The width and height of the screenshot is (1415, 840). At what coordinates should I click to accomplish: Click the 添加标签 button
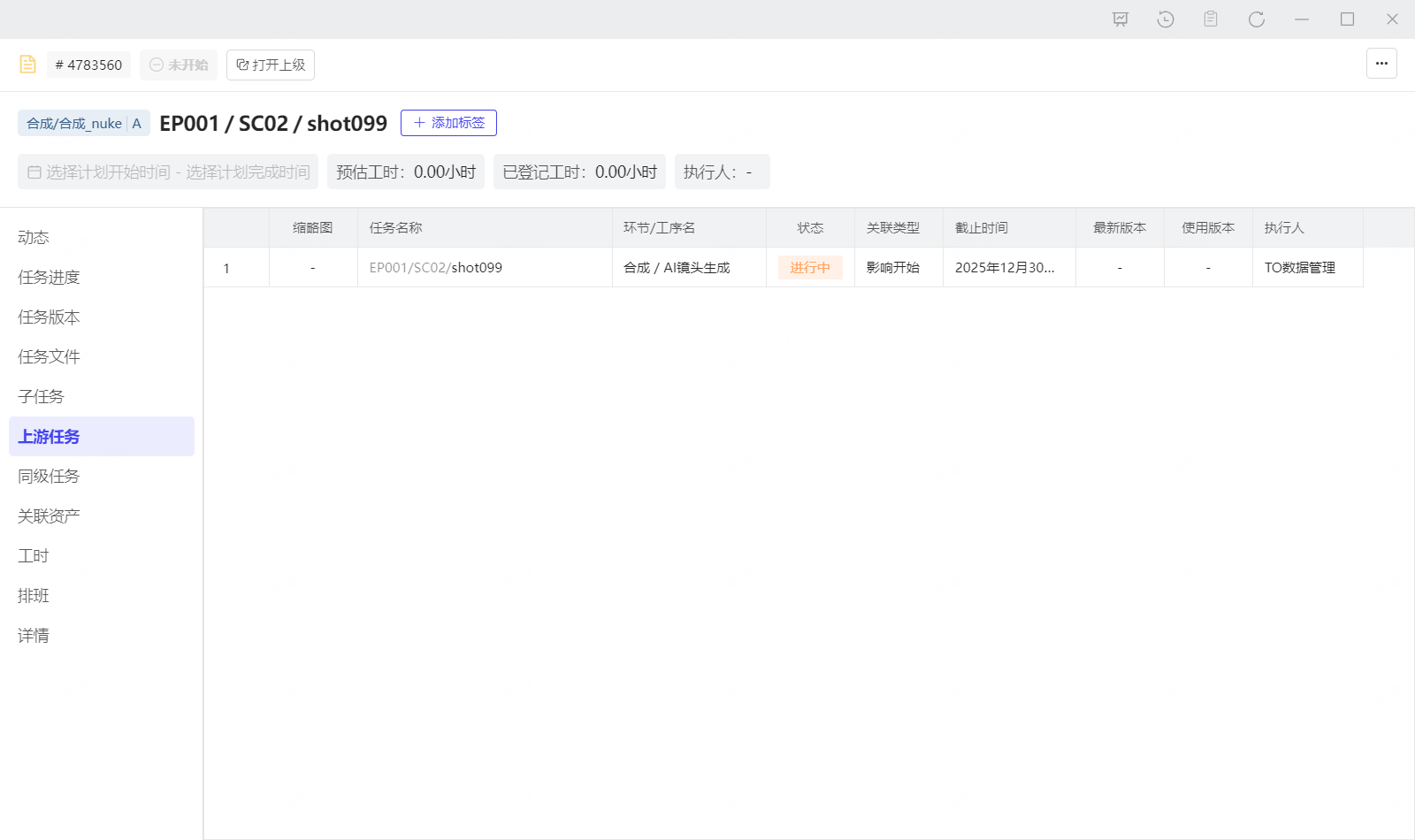(448, 123)
